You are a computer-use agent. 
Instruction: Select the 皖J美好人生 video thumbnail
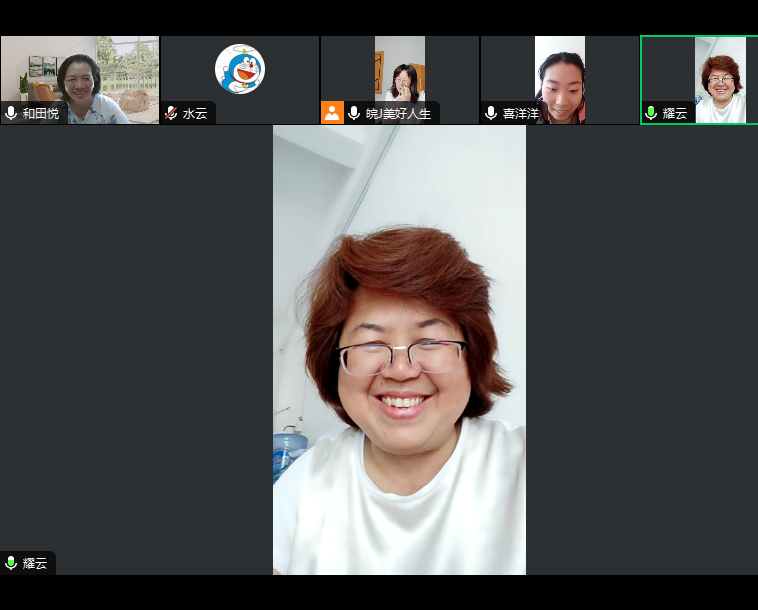point(400,70)
